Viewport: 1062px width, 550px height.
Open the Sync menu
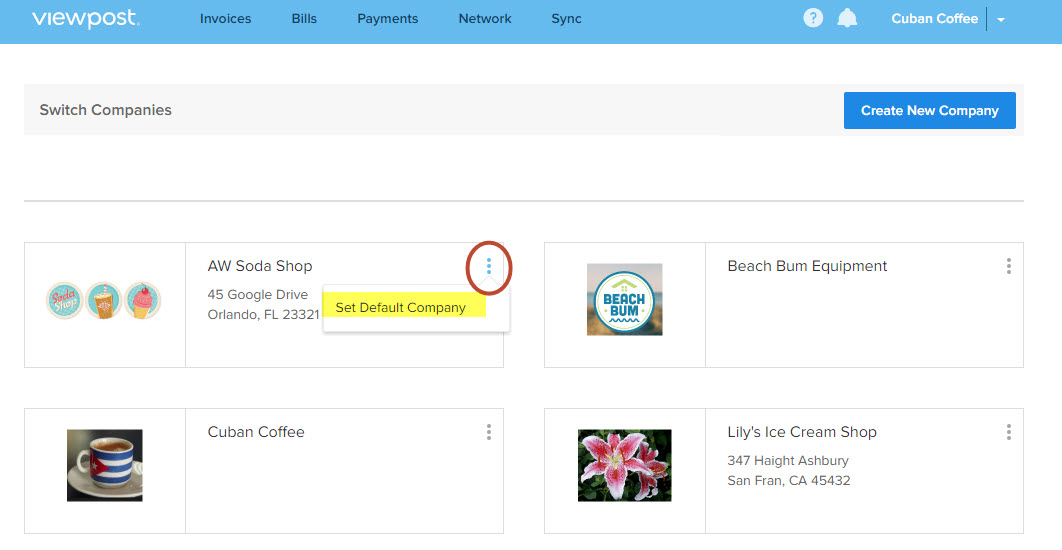click(566, 19)
